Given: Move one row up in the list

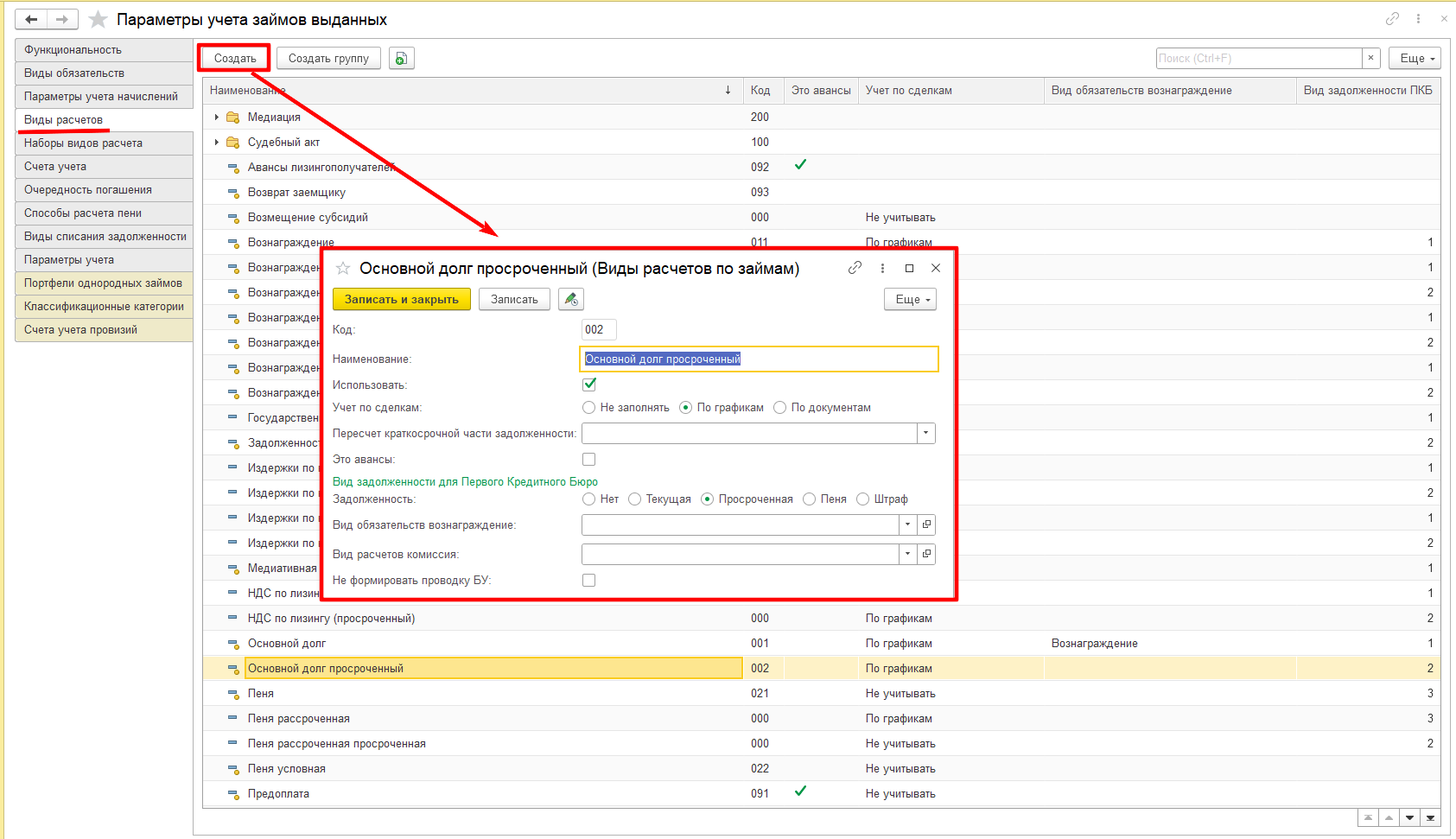Looking at the screenshot, I should click(1389, 817).
